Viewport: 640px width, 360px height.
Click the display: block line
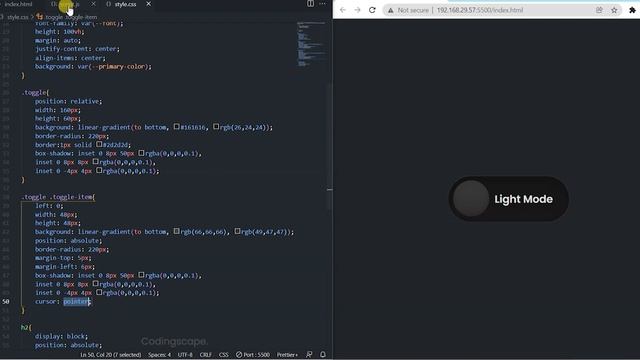click(61, 336)
